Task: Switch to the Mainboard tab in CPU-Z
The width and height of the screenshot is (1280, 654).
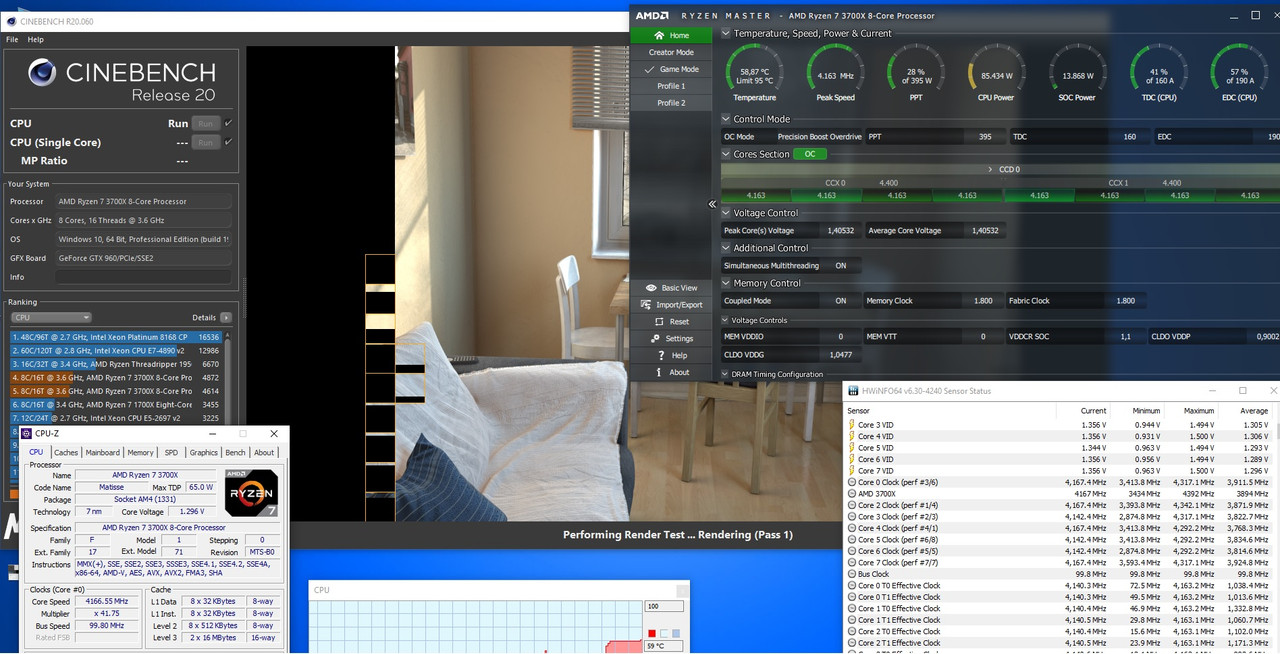Action: coord(103,452)
